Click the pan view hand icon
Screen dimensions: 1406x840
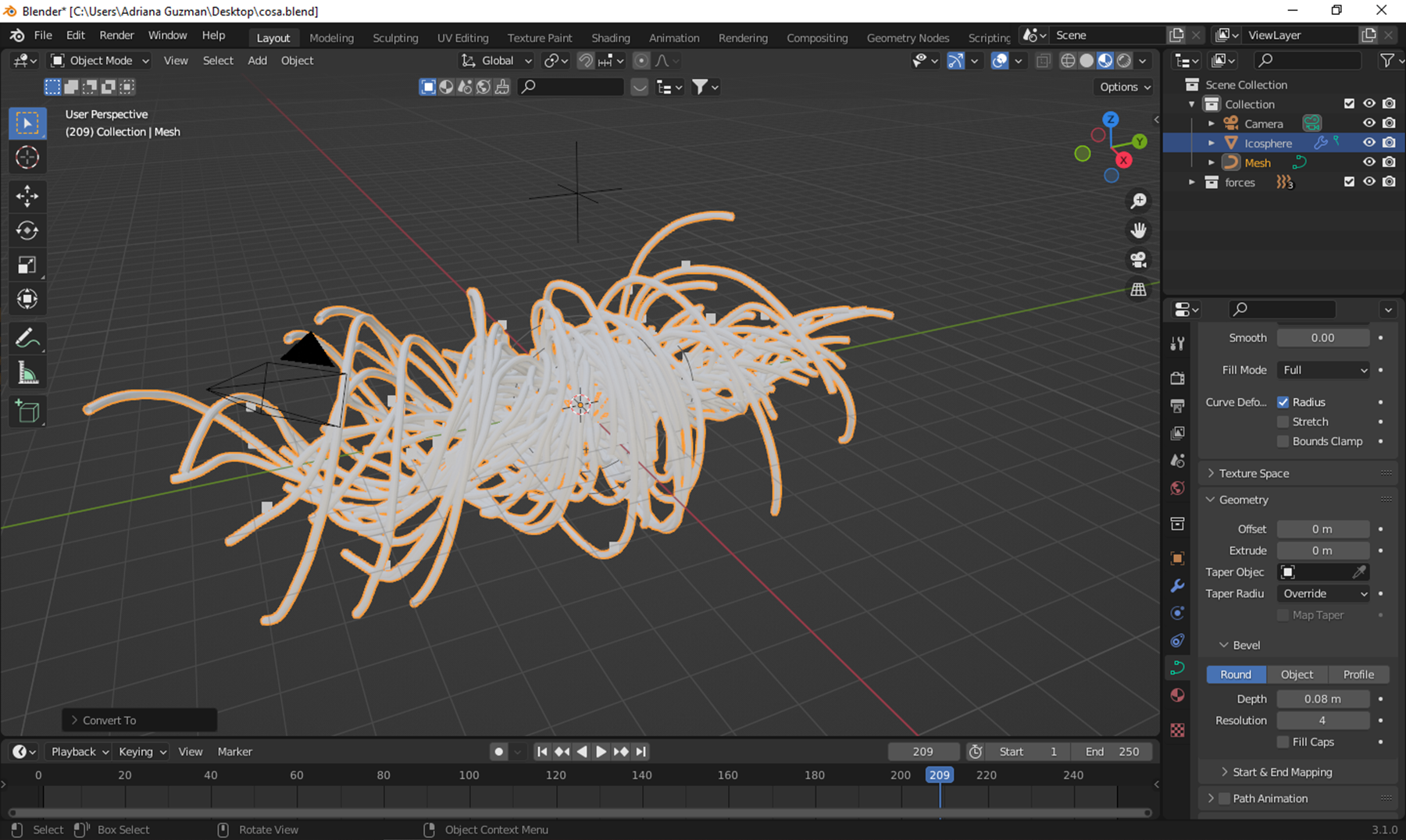[x=1139, y=230]
